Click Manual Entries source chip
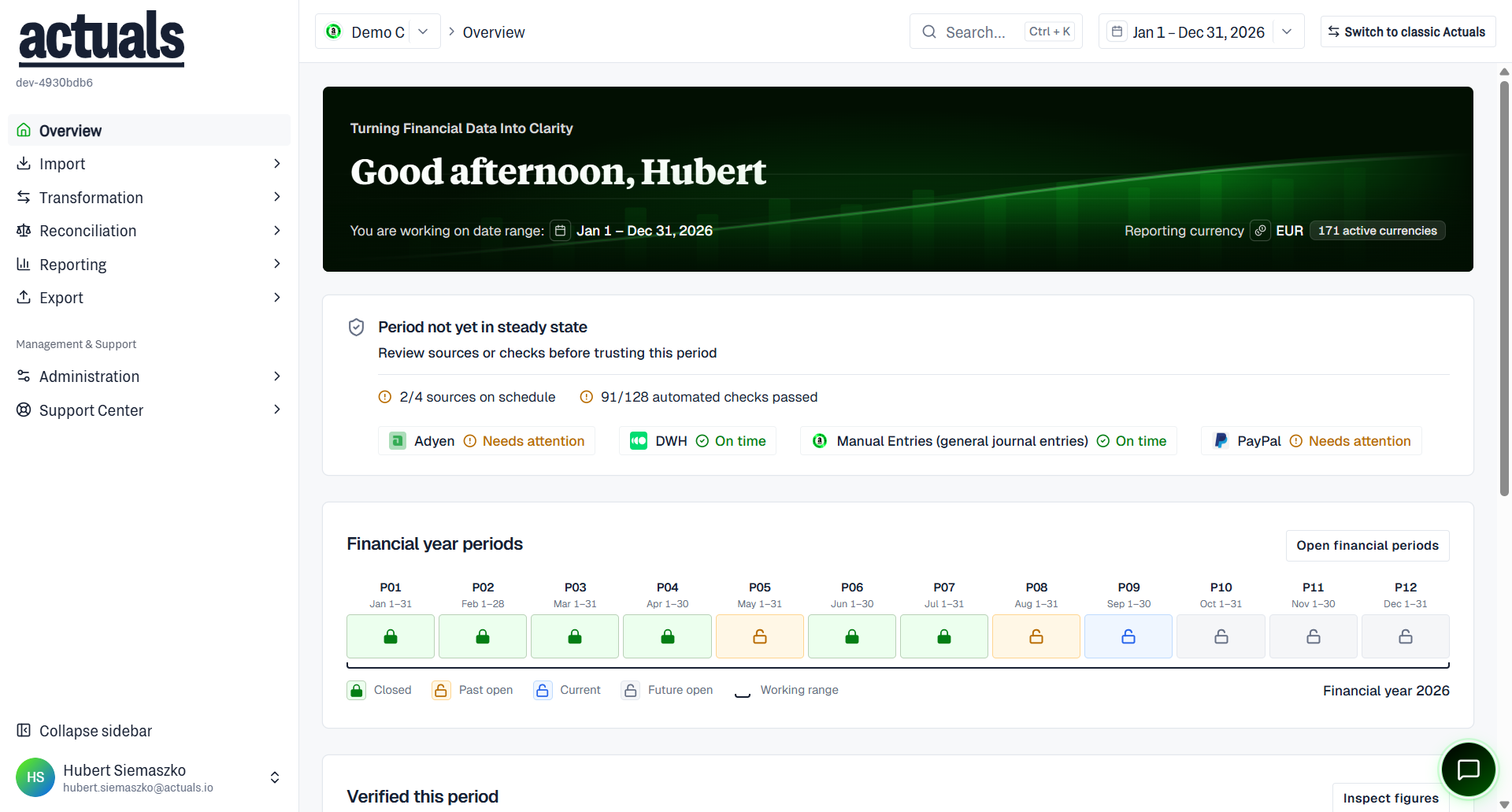The image size is (1512, 812). [x=988, y=441]
